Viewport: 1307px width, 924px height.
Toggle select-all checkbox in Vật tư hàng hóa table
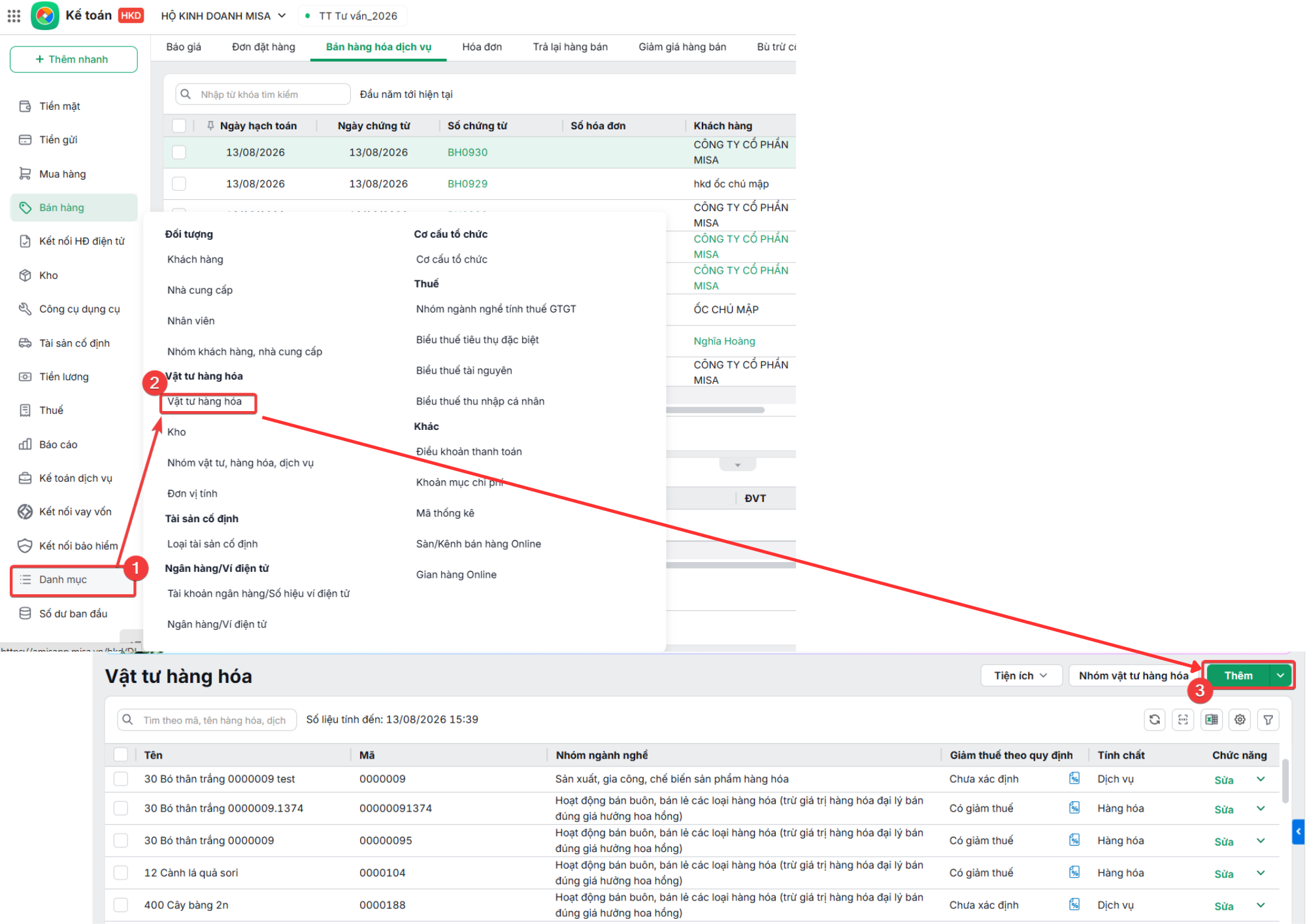click(121, 755)
